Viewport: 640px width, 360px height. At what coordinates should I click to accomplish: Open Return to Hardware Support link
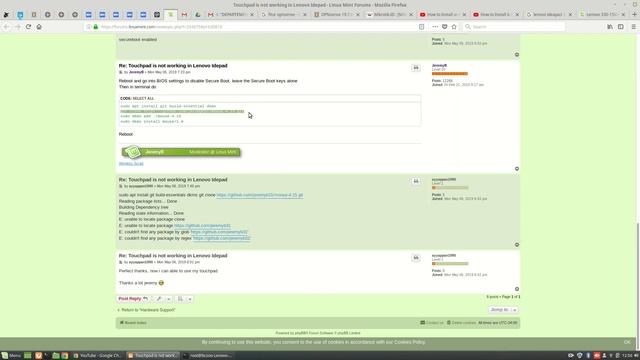point(146,310)
